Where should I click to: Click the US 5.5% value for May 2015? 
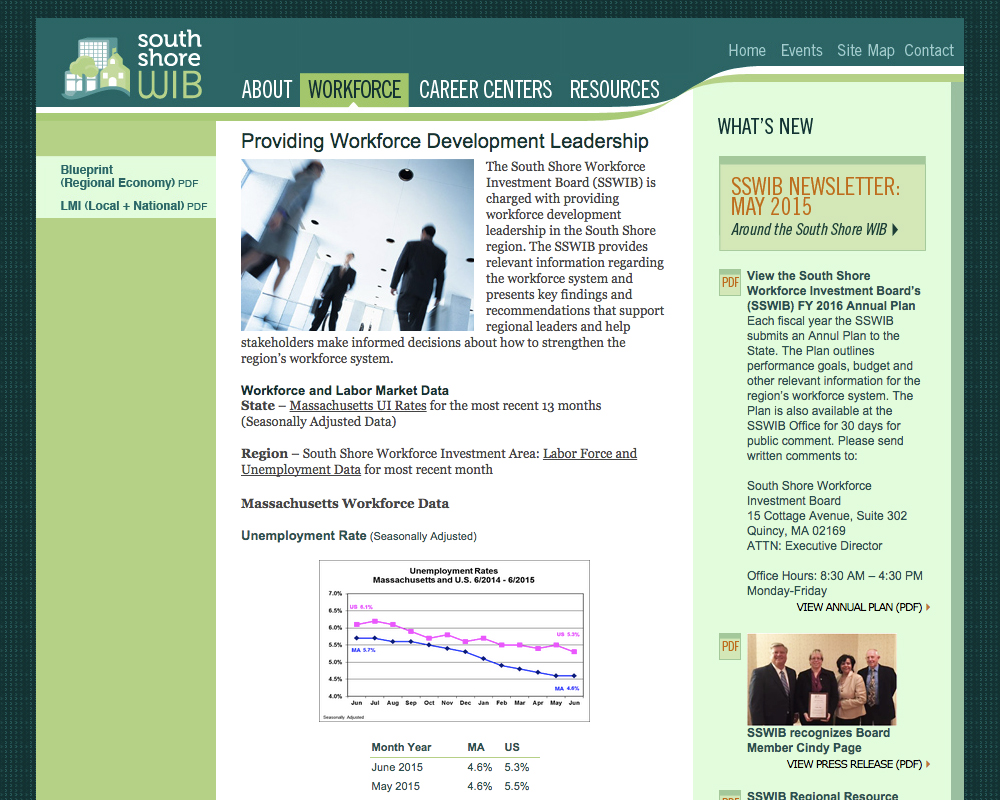pyautogui.click(x=517, y=786)
